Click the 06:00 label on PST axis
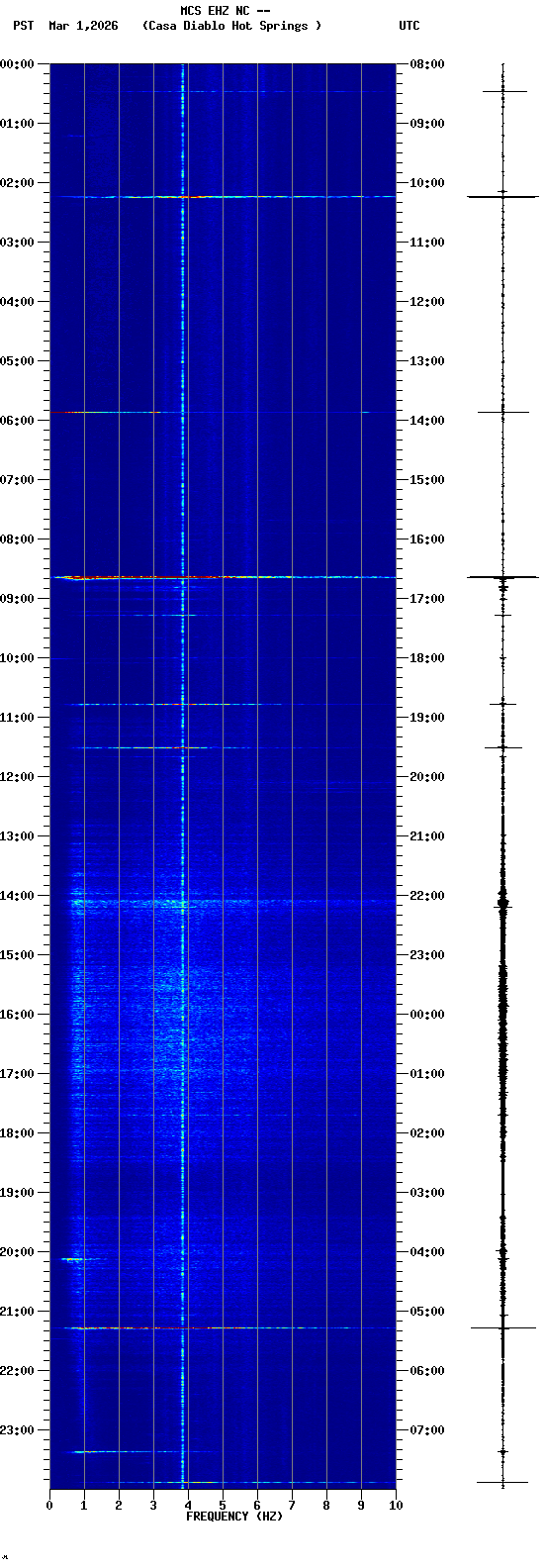 (x=17, y=421)
